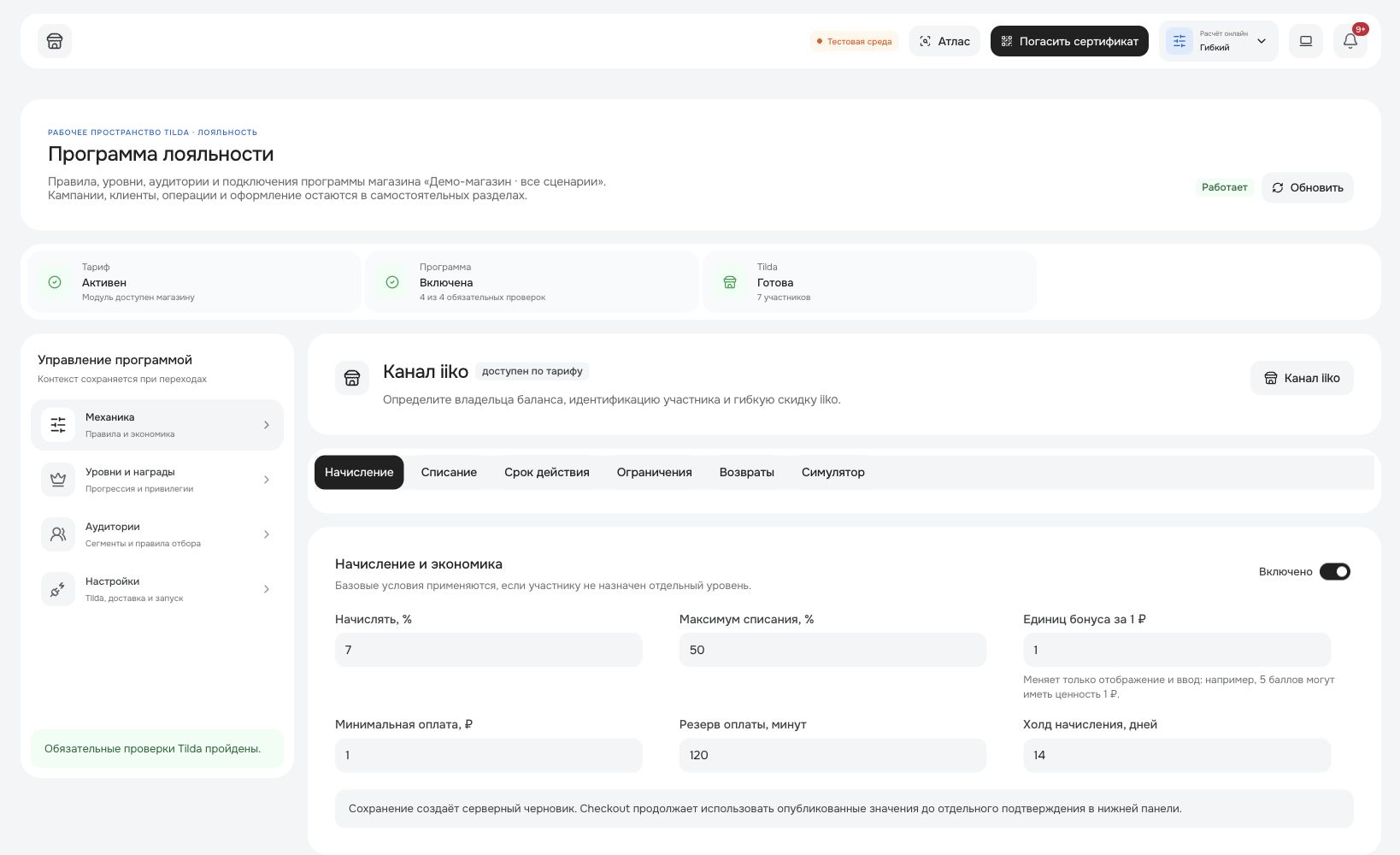Click the Обязательные проверки Tilda пройдены notice
Screen dimensions: 1400x855
coord(157,748)
